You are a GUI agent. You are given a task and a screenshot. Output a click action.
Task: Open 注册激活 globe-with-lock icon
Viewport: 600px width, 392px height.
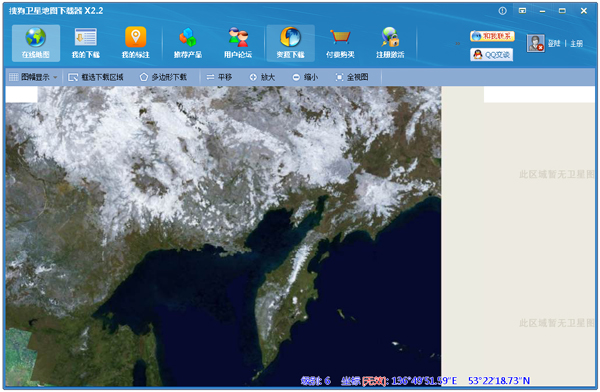(x=390, y=37)
